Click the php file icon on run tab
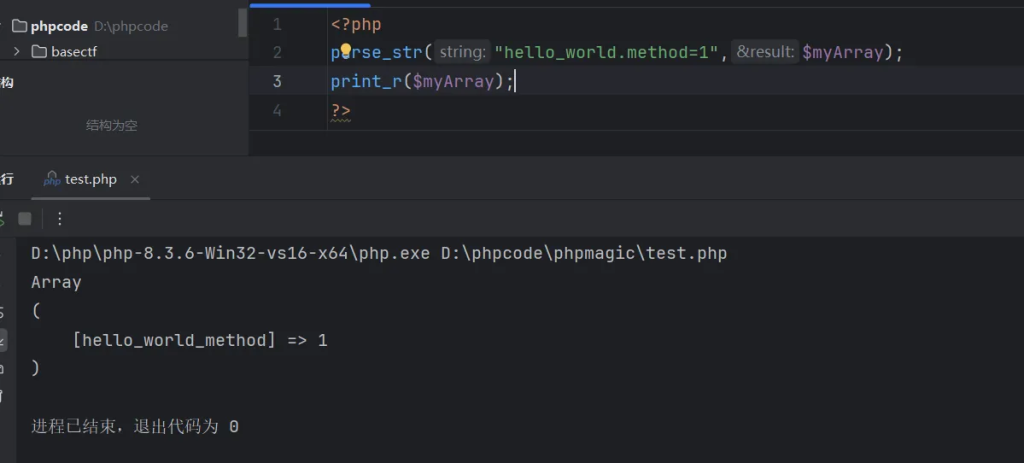The image size is (1024, 463). pyautogui.click(x=52, y=180)
